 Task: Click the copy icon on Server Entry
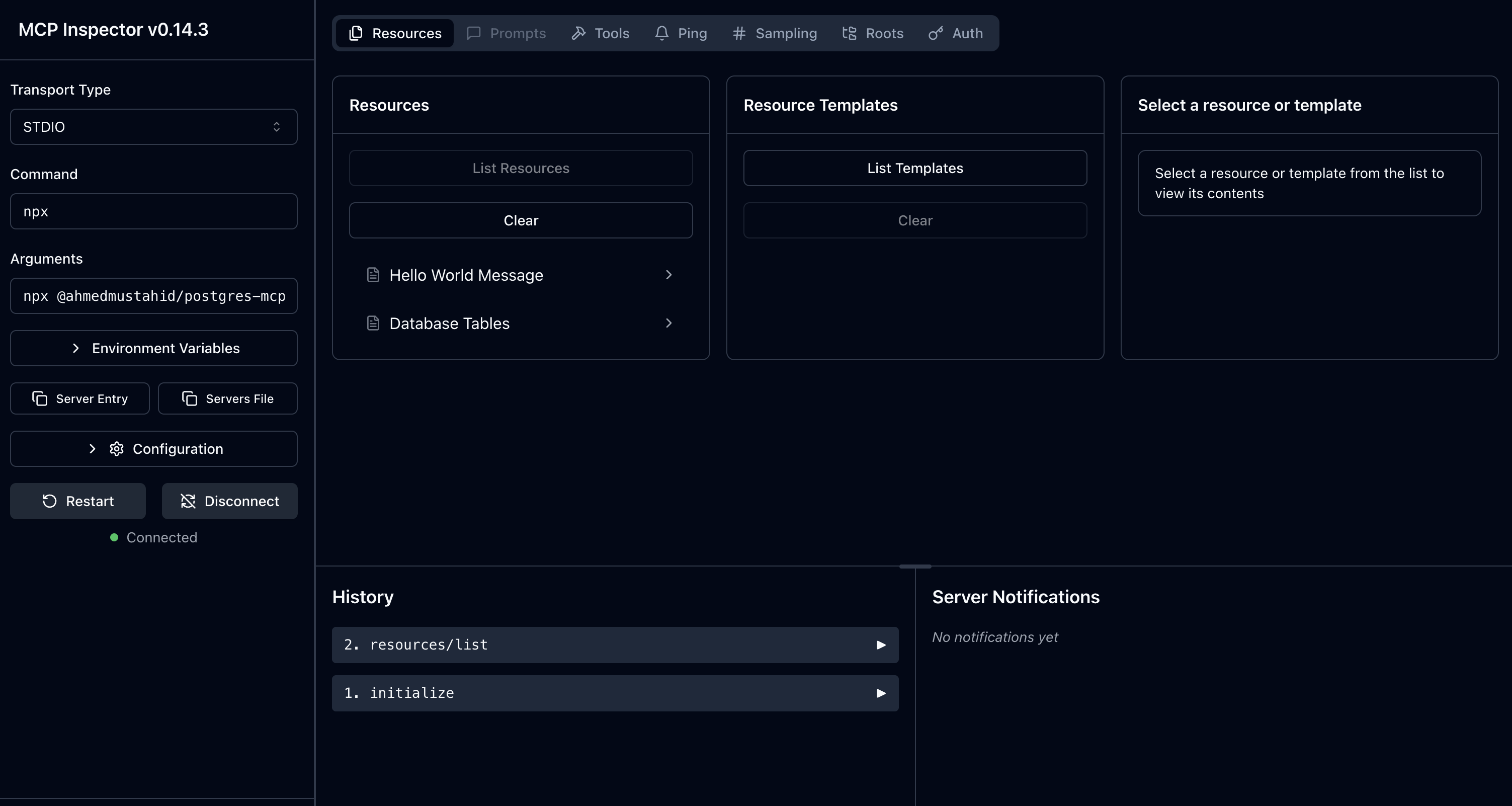coord(39,398)
